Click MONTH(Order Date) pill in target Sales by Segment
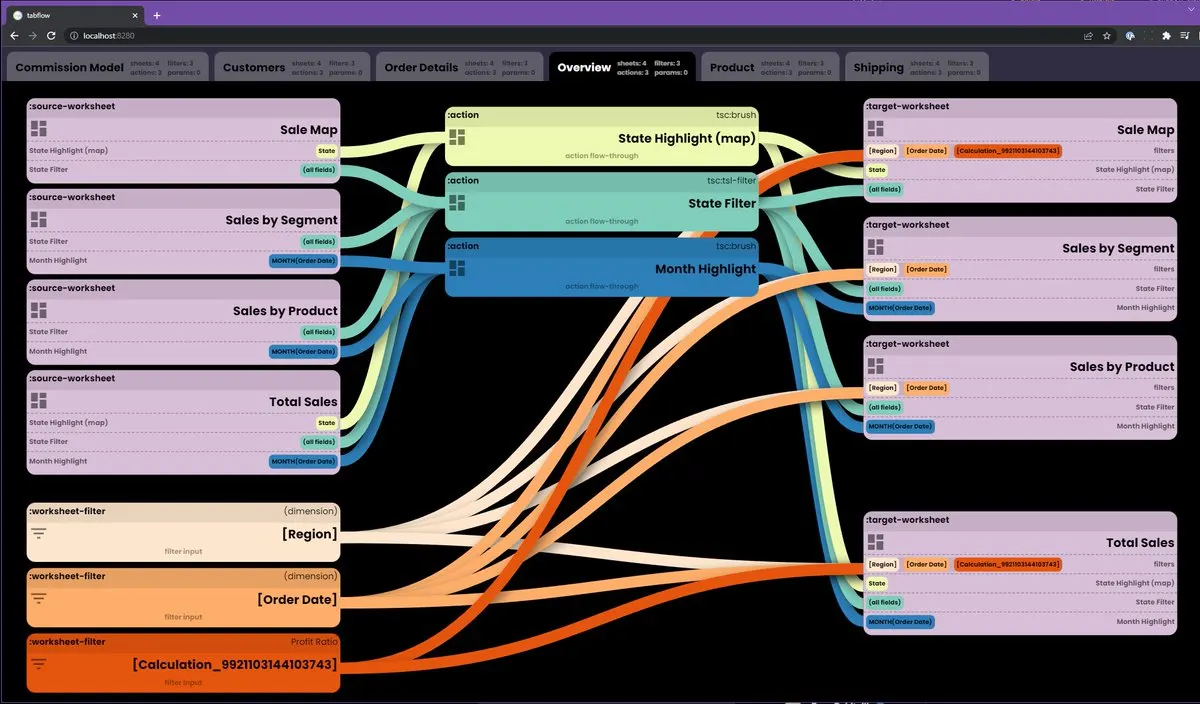1200x704 pixels. click(900, 308)
